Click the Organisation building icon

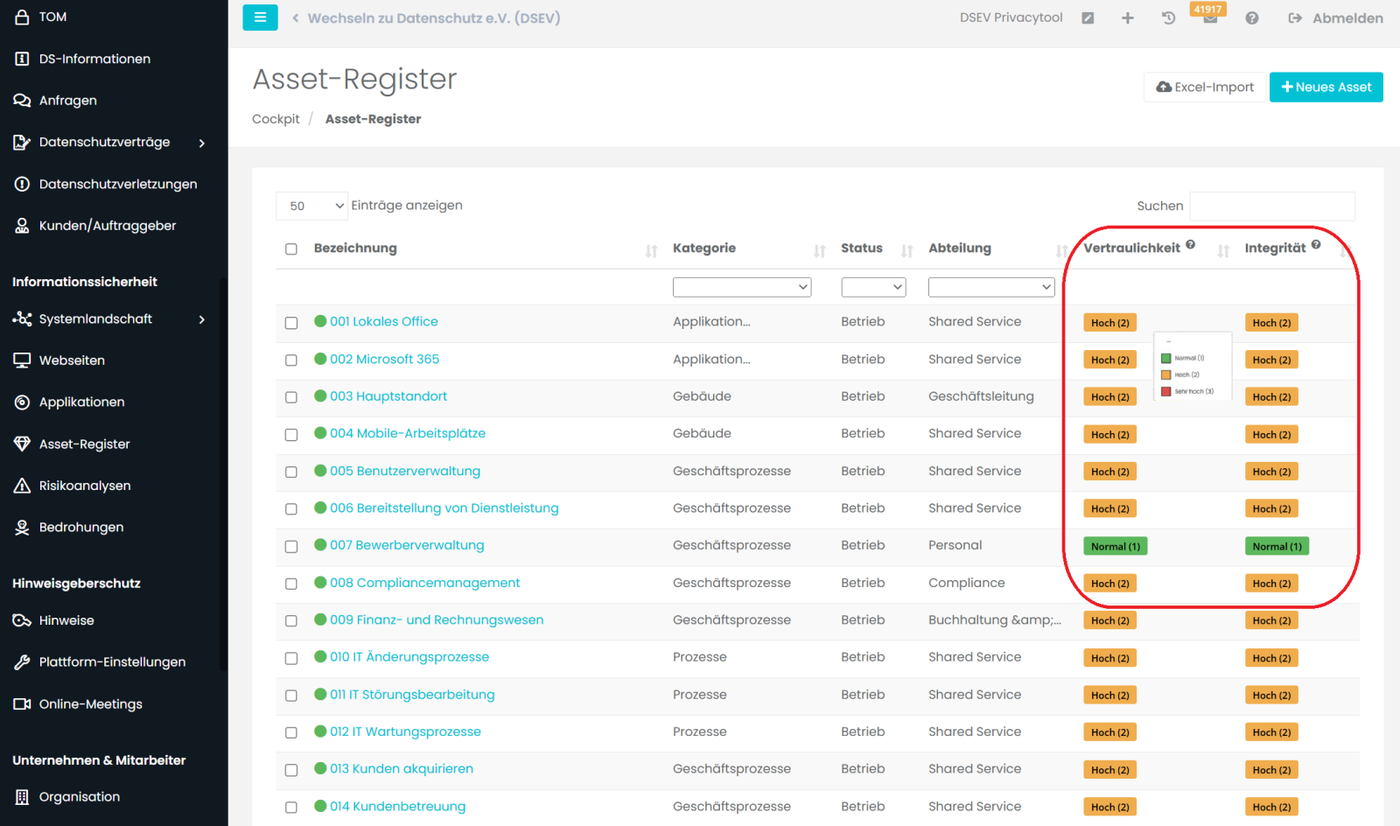pyautogui.click(x=21, y=797)
